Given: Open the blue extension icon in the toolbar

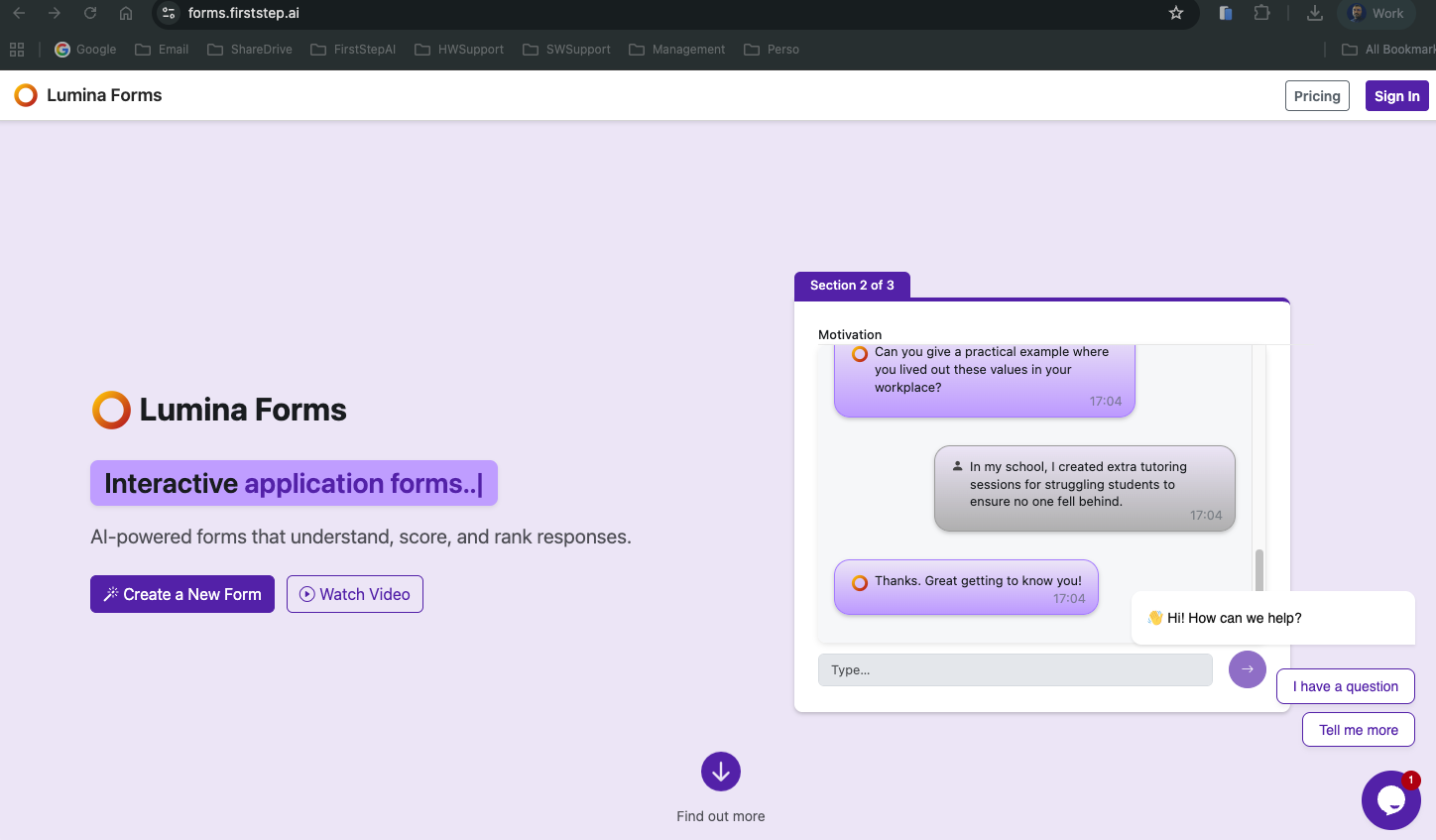Looking at the screenshot, I should pyautogui.click(x=1226, y=13).
